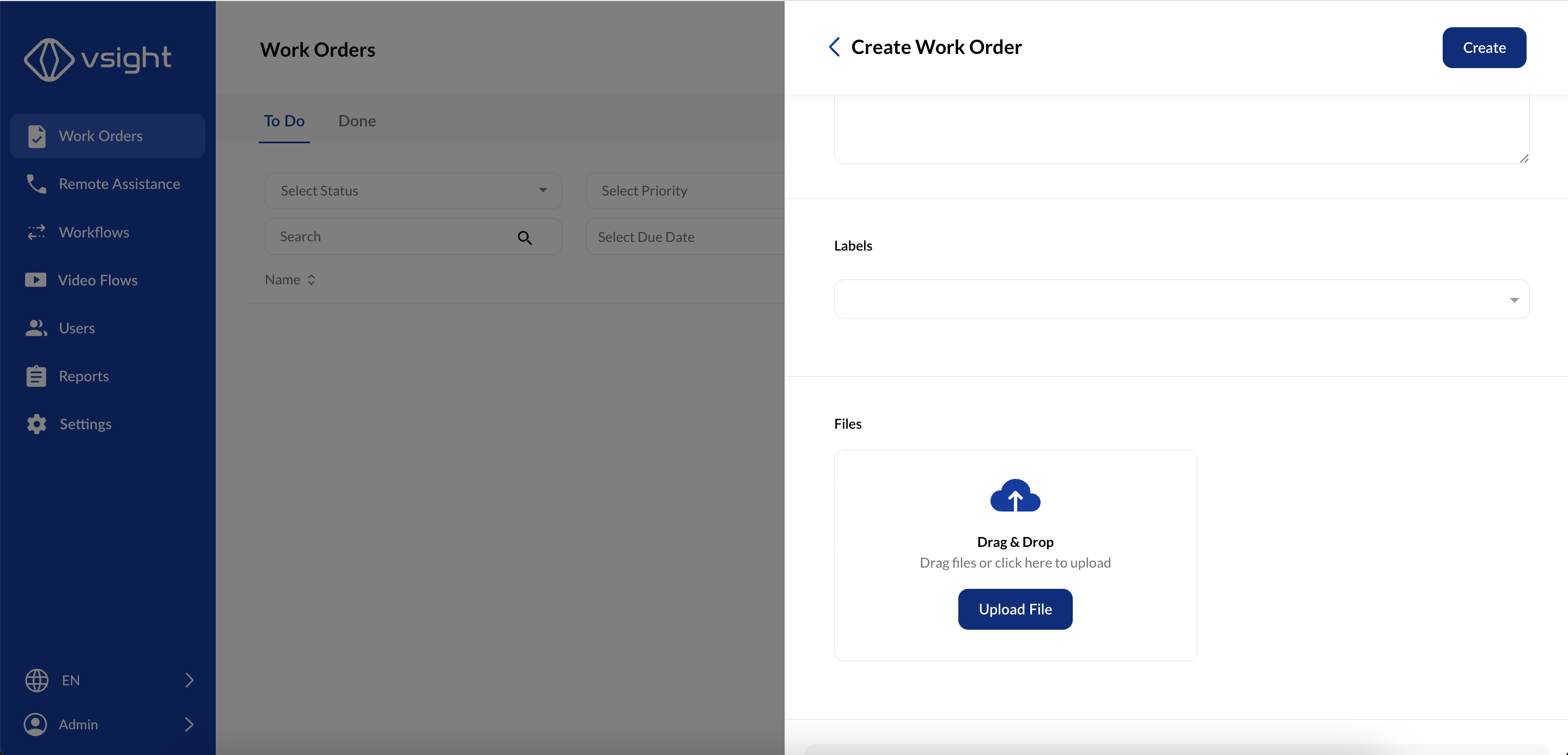Click the Remote Assistance phone icon
The height and width of the screenshot is (755, 1568).
click(37, 184)
